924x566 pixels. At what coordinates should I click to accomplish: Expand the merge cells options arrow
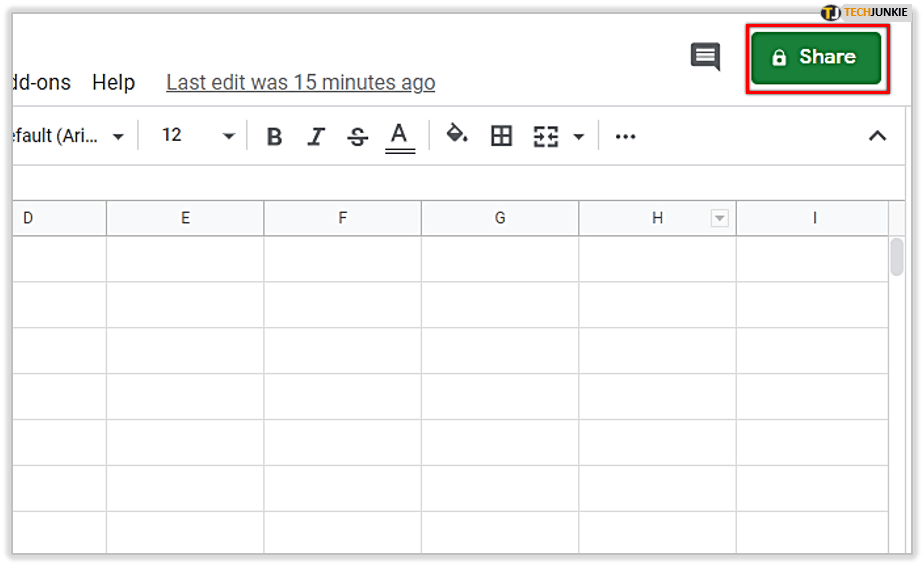(578, 137)
